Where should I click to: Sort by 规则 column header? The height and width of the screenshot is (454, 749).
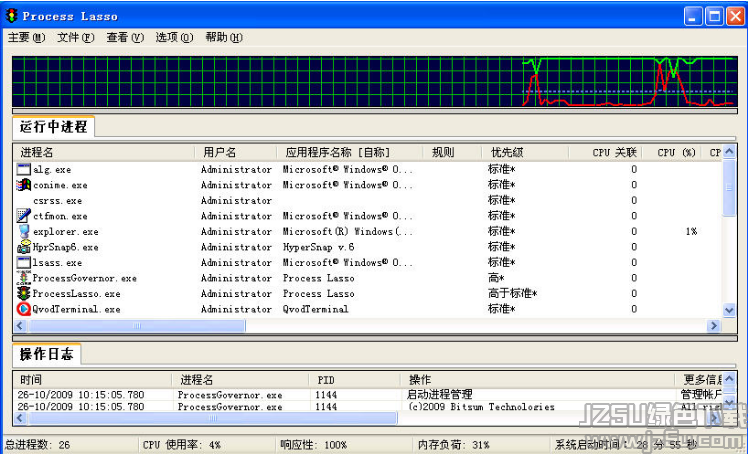[x=452, y=152]
